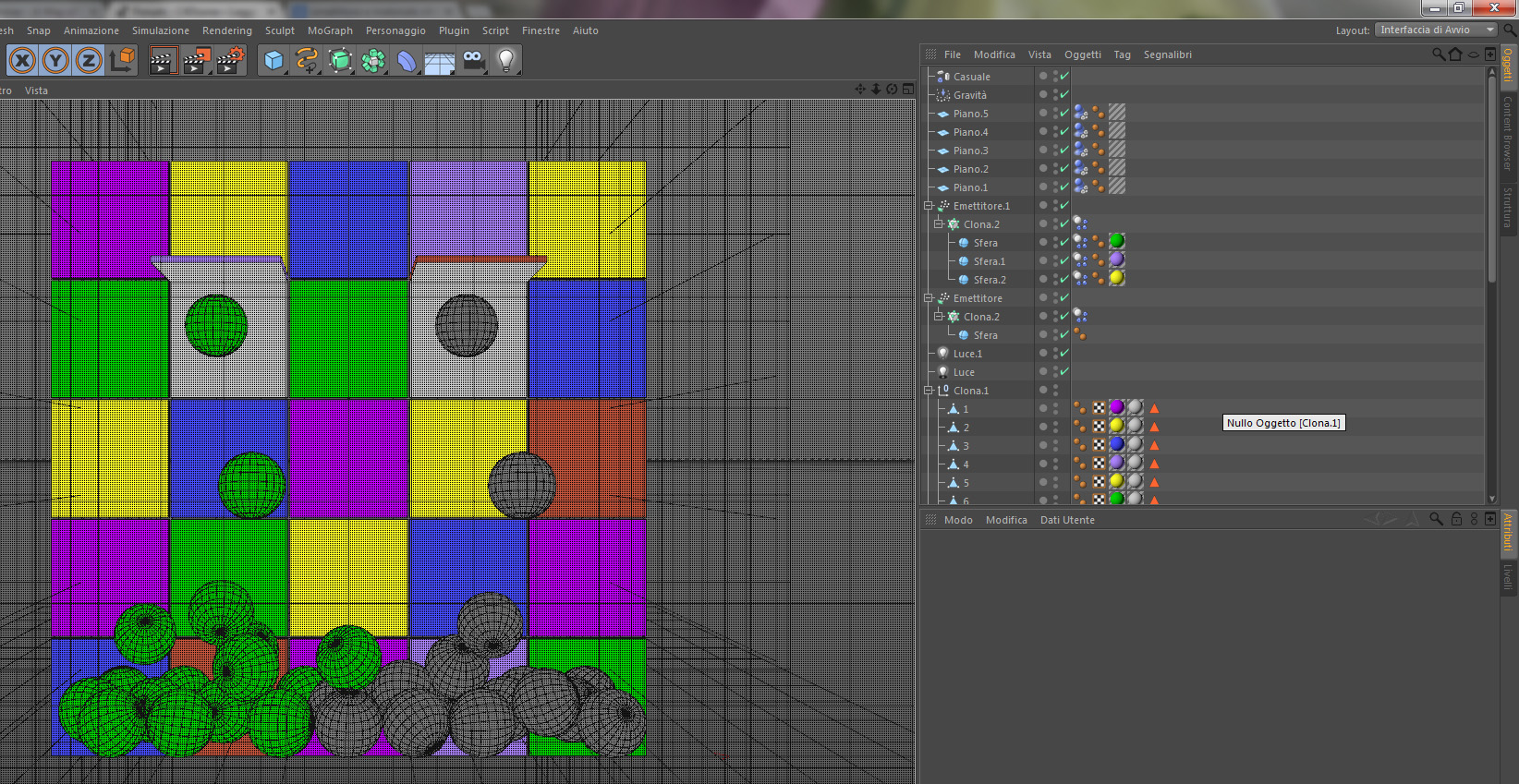This screenshot has width=1519, height=784.
Task: Open the Object Manager Tag menu
Action: (x=1122, y=54)
